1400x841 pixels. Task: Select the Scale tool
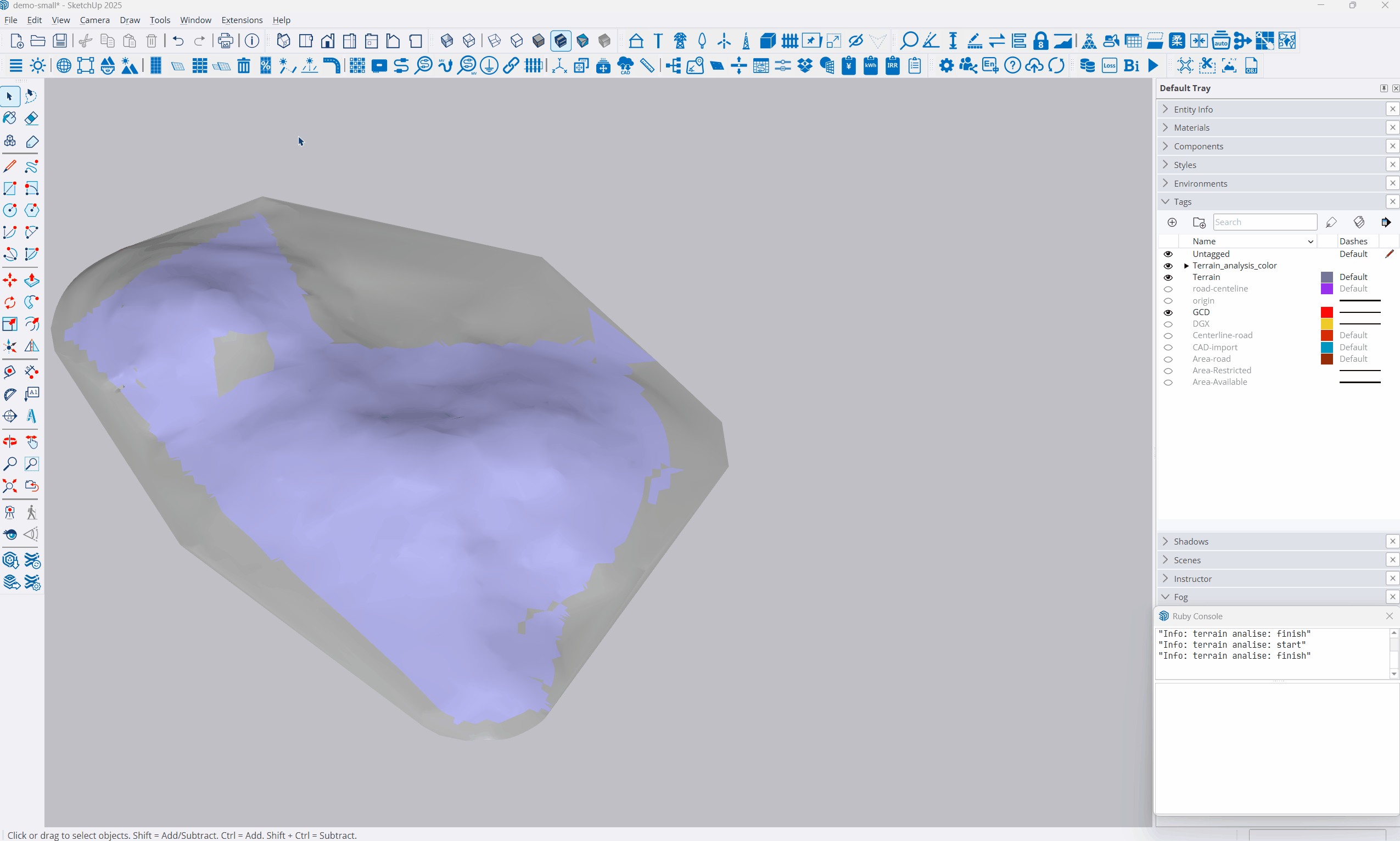click(10, 324)
